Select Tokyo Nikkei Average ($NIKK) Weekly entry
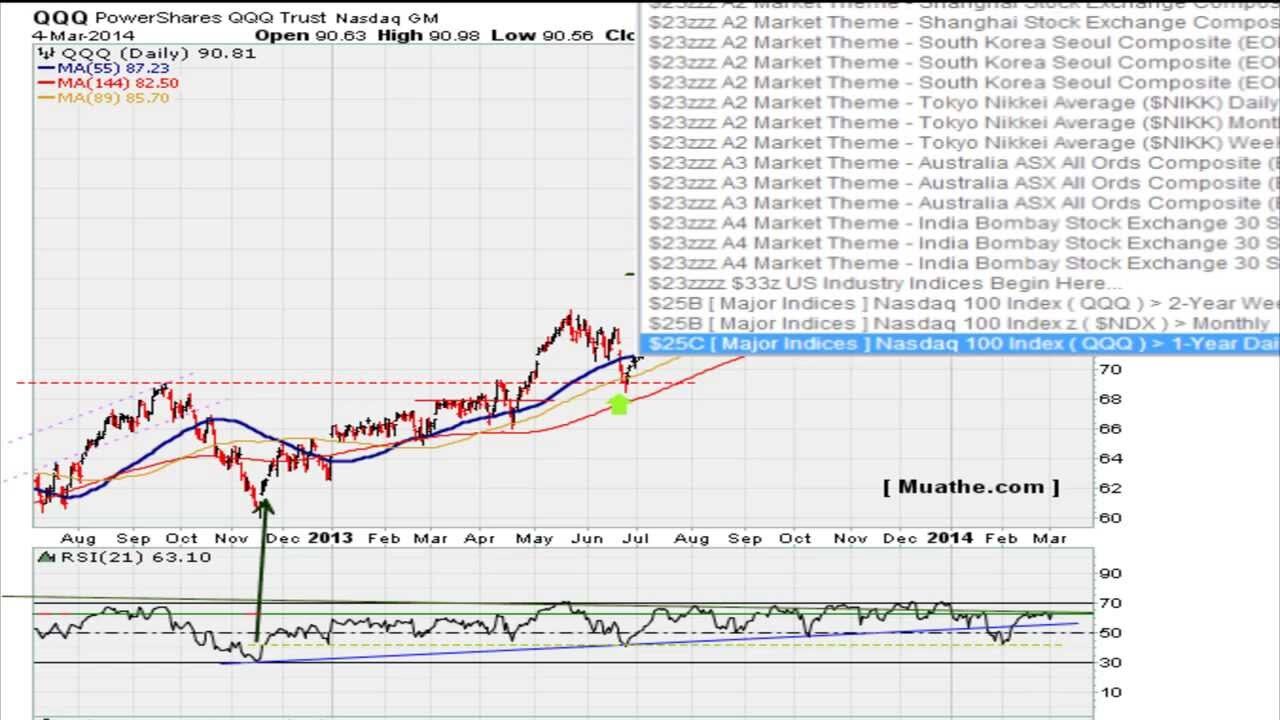Image resolution: width=1280 pixels, height=720 pixels. pos(962,143)
